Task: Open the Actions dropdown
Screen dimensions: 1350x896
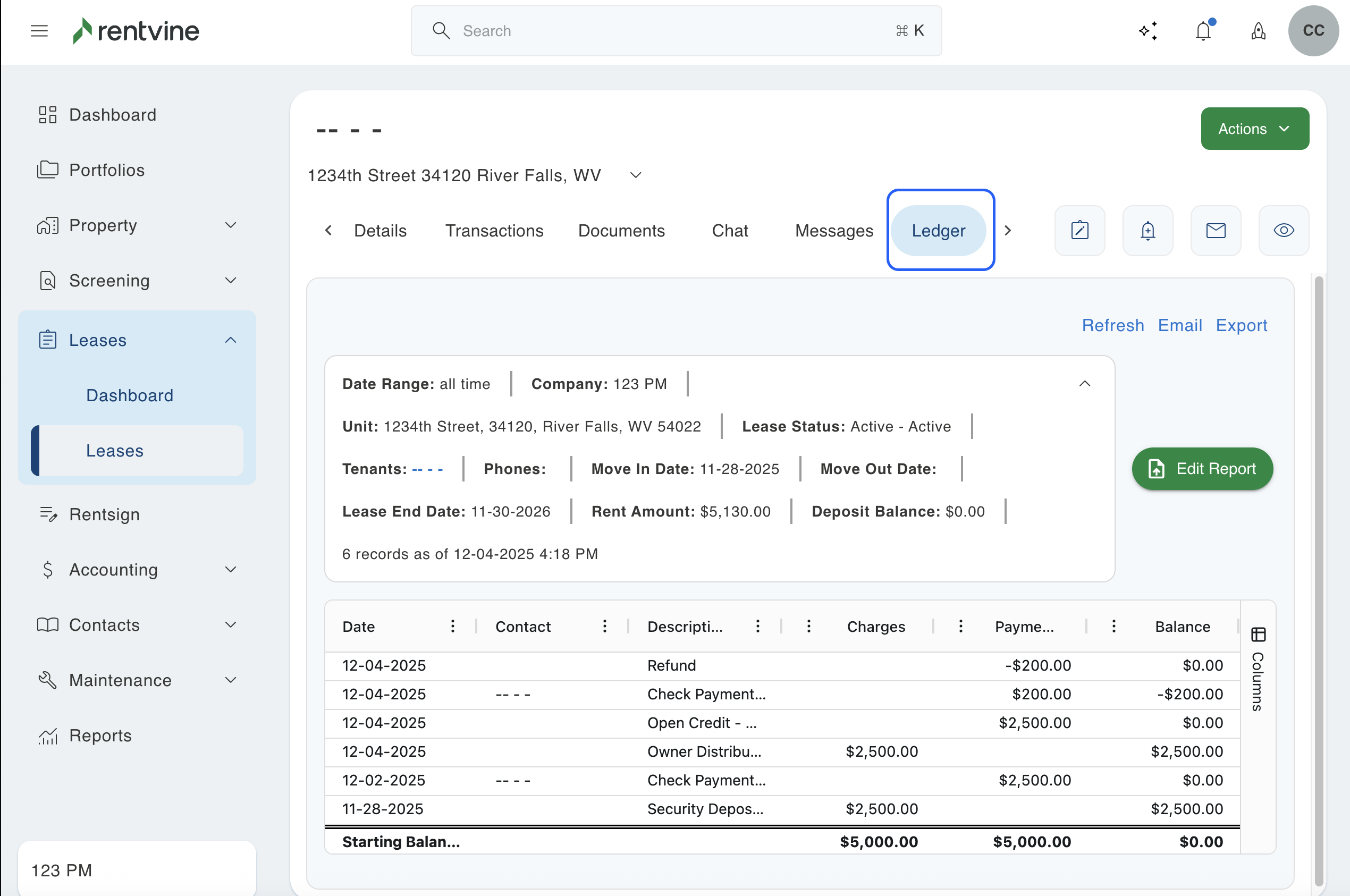Action: pyautogui.click(x=1254, y=129)
